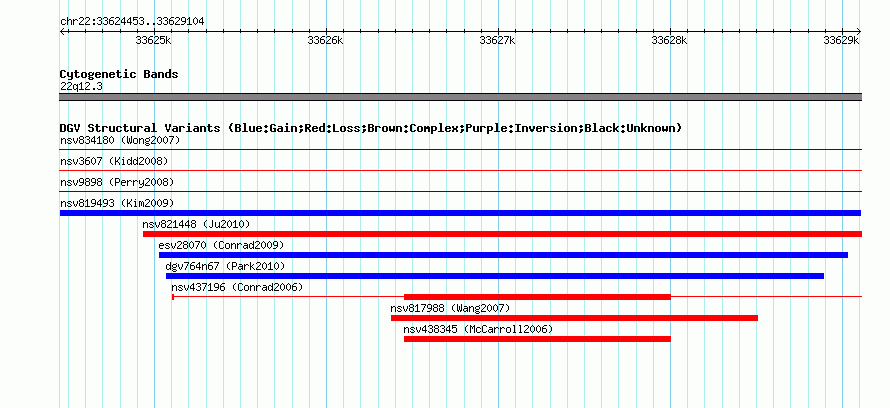Click the ruler's left arrow end
The width and height of the screenshot is (890, 408).
coord(62,31)
